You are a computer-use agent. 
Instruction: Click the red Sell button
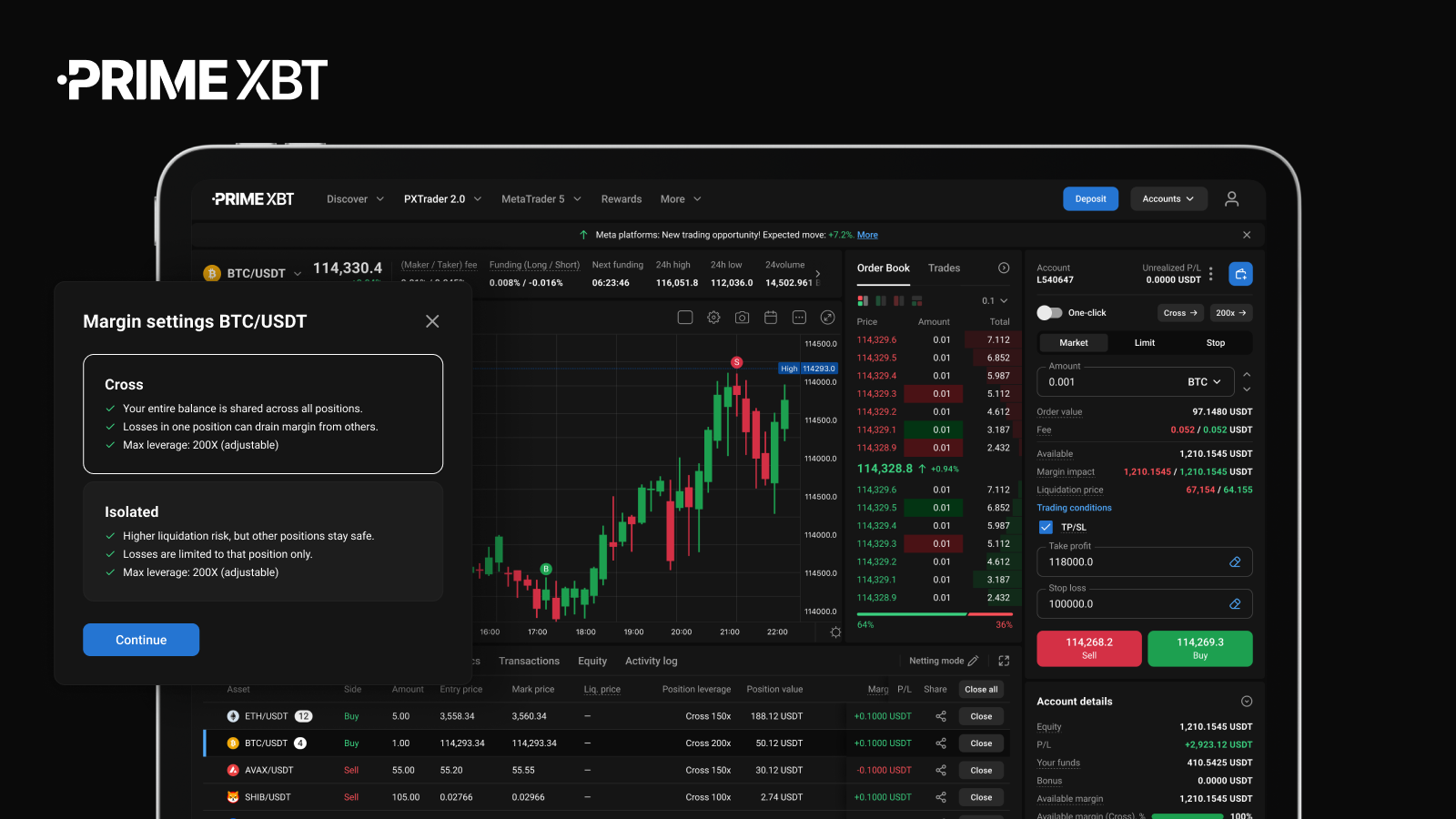(1089, 648)
